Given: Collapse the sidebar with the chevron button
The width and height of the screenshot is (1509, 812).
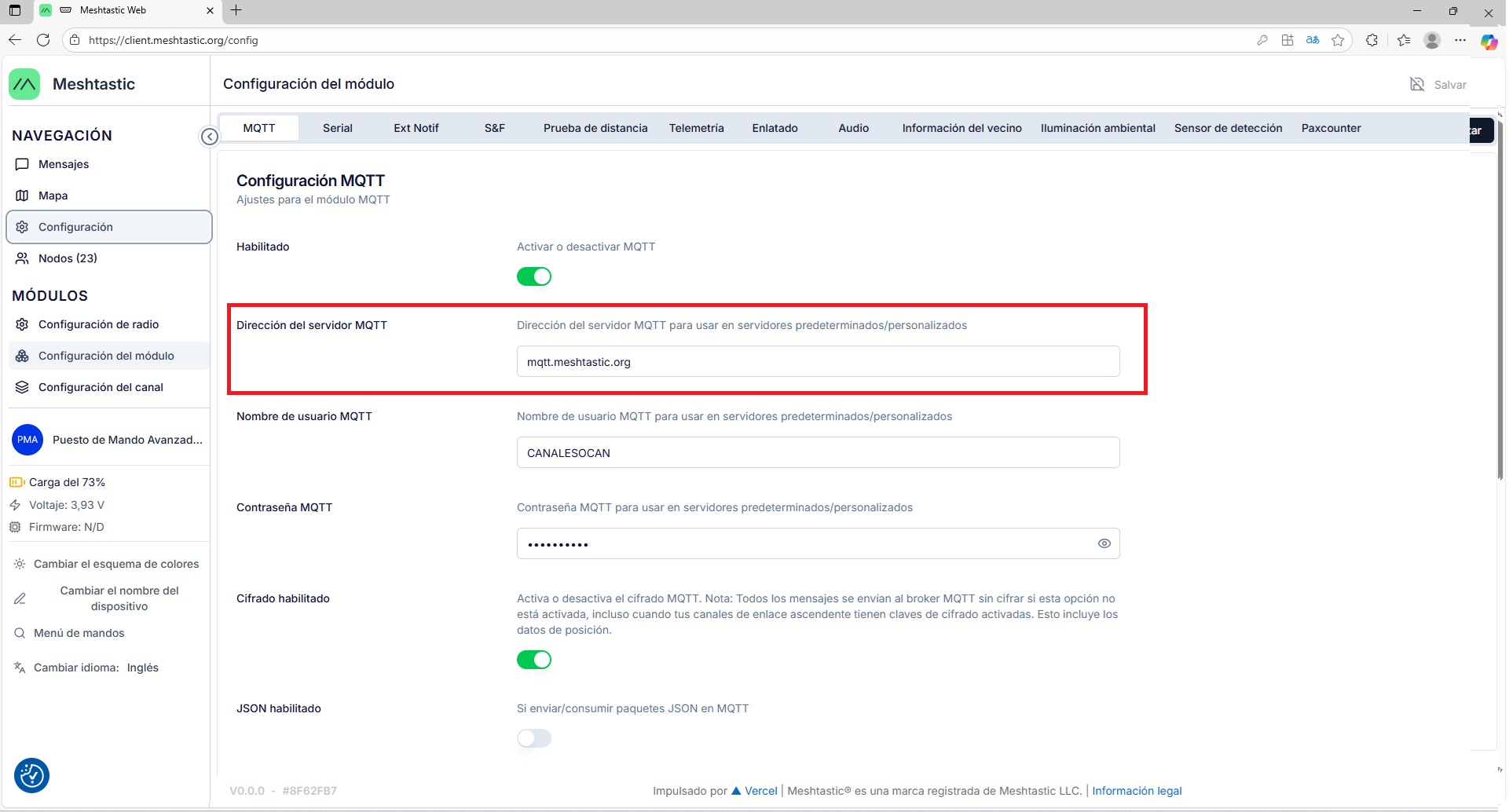Looking at the screenshot, I should click(210, 137).
